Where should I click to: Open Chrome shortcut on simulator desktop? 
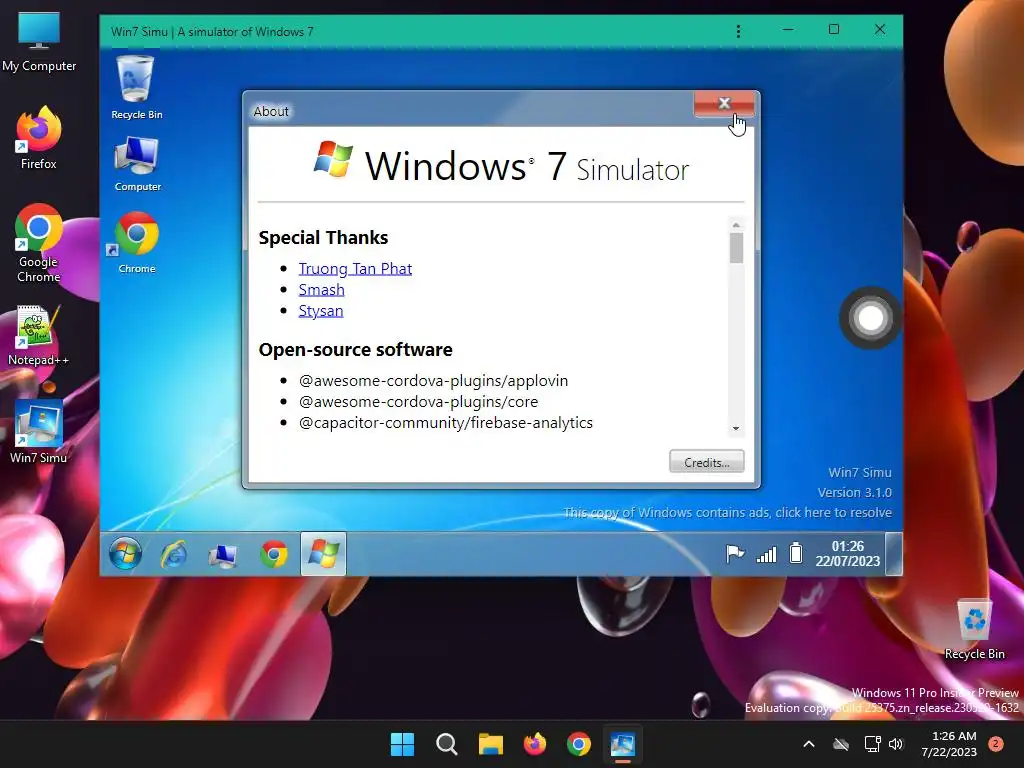pyautogui.click(x=136, y=242)
